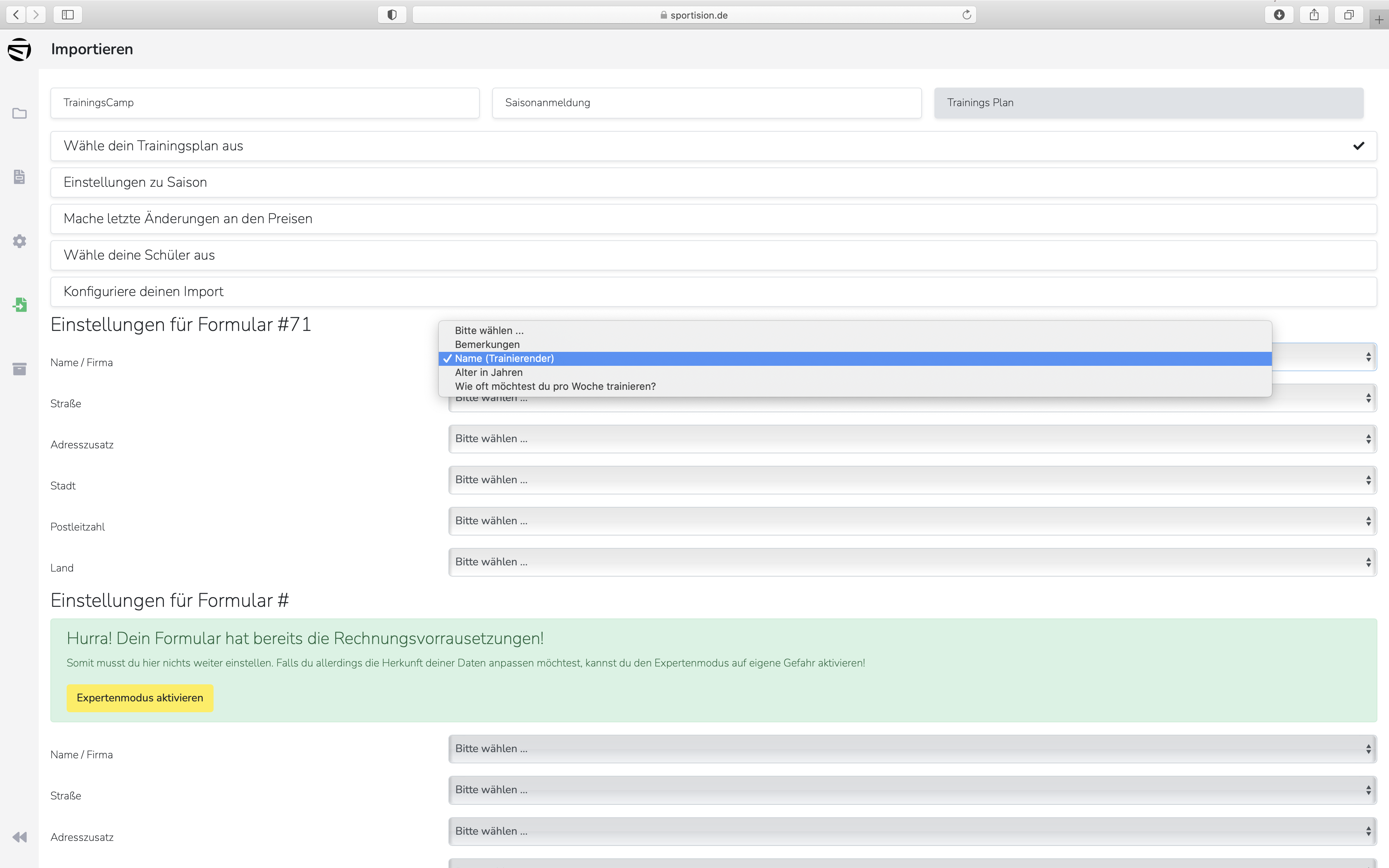
Task: Expand 'Konfiguriere deinen Import' step
Action: (713, 292)
